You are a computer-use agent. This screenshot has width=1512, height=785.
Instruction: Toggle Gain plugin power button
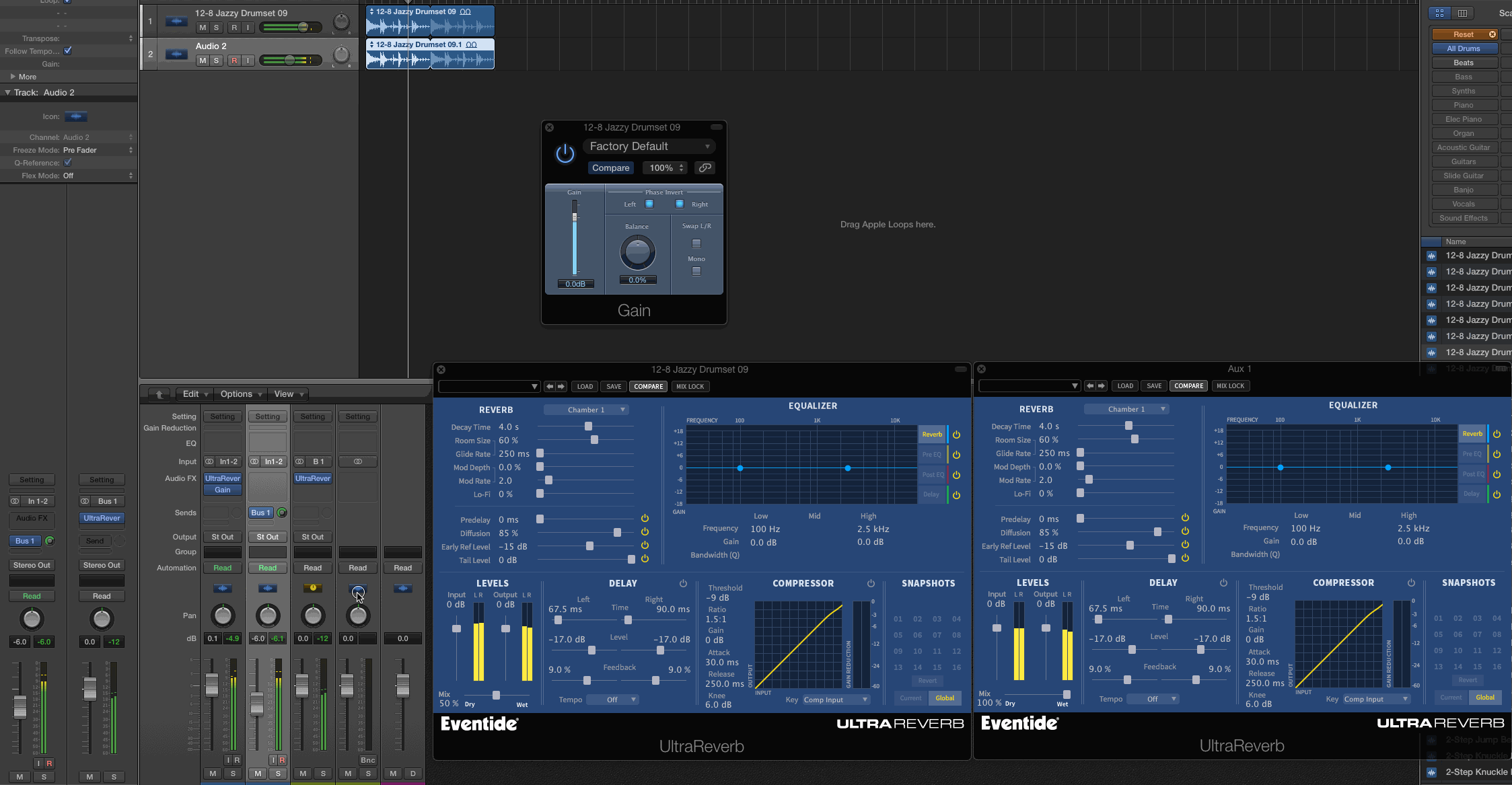[x=565, y=154]
